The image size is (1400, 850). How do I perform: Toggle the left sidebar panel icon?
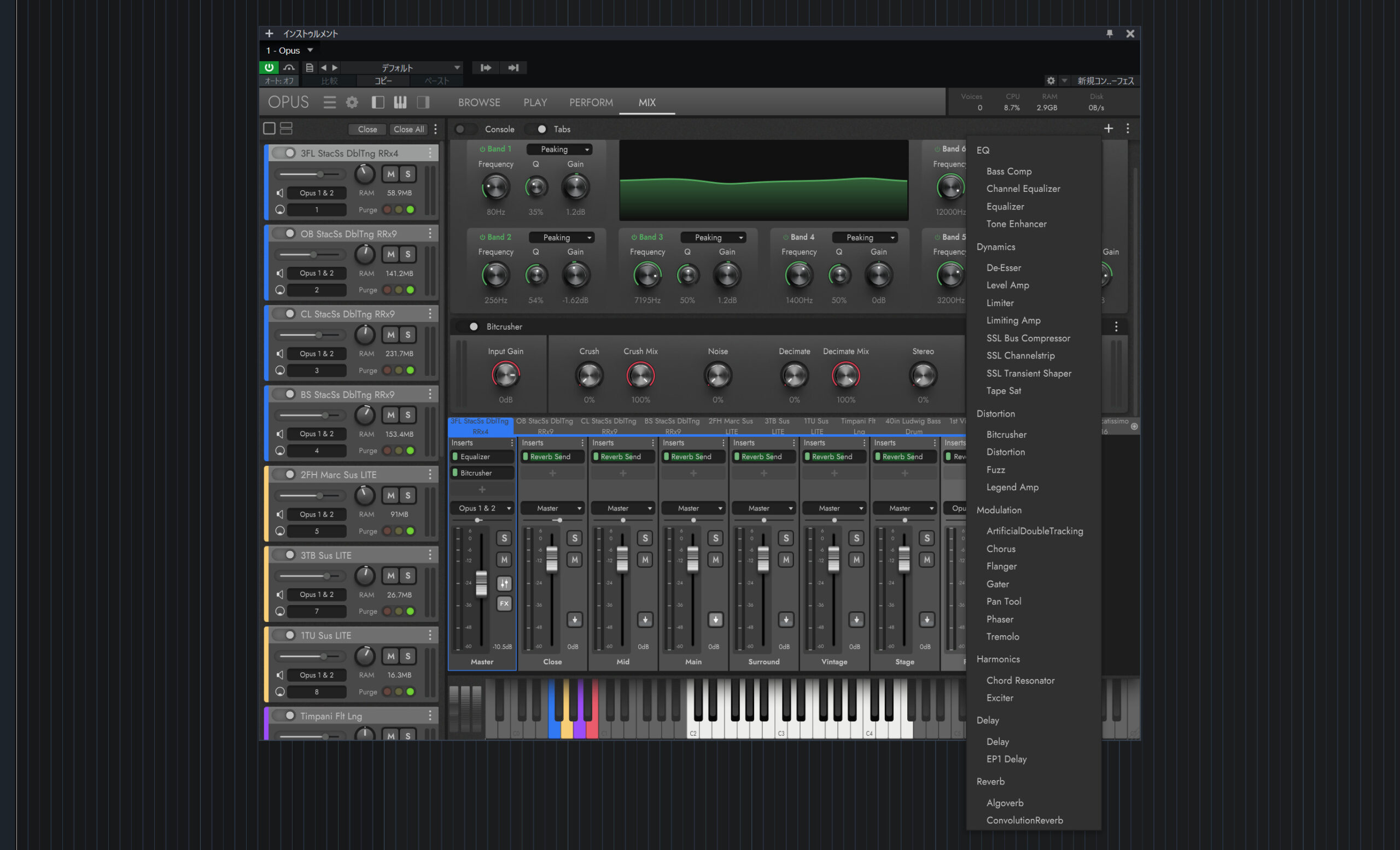378,102
